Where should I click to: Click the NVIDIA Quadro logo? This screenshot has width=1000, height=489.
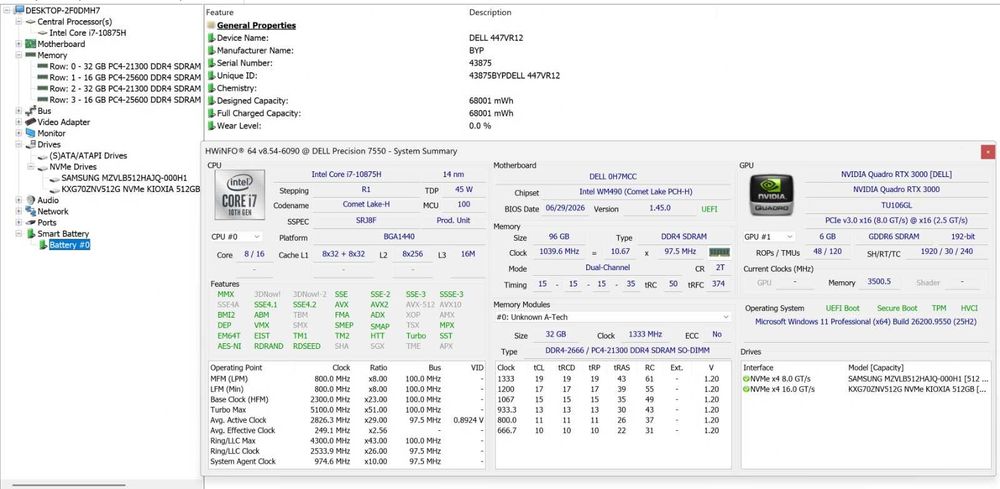click(x=771, y=194)
